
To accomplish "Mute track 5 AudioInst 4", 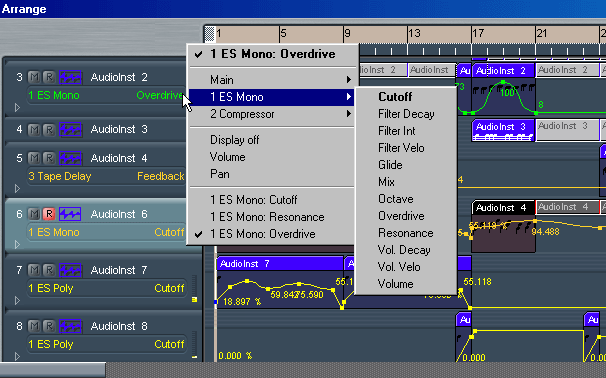I will 34,158.
